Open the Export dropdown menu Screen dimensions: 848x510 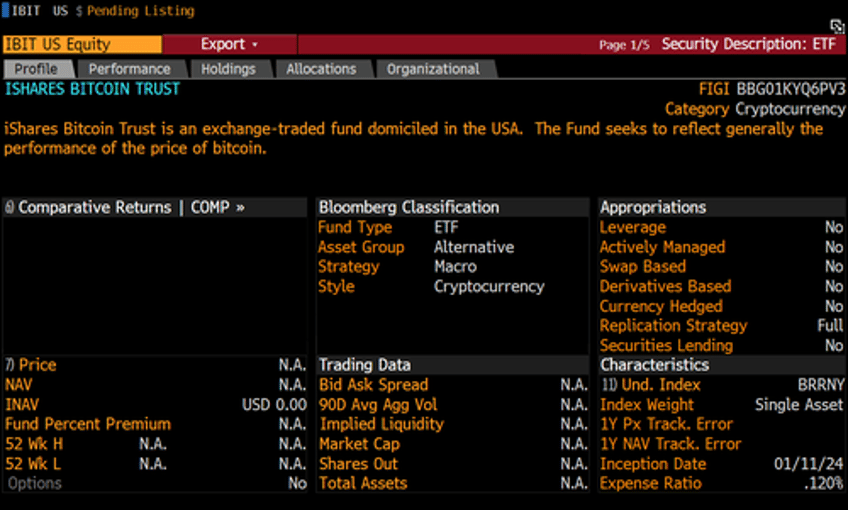tap(229, 44)
